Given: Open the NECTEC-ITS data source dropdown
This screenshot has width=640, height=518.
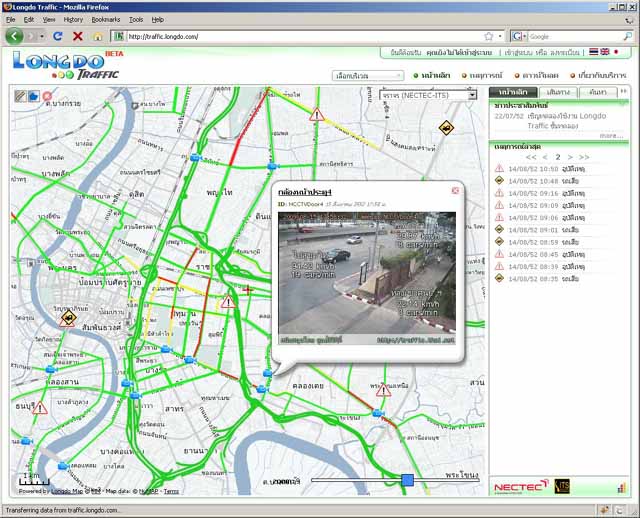Looking at the screenshot, I should pyautogui.click(x=428, y=95).
